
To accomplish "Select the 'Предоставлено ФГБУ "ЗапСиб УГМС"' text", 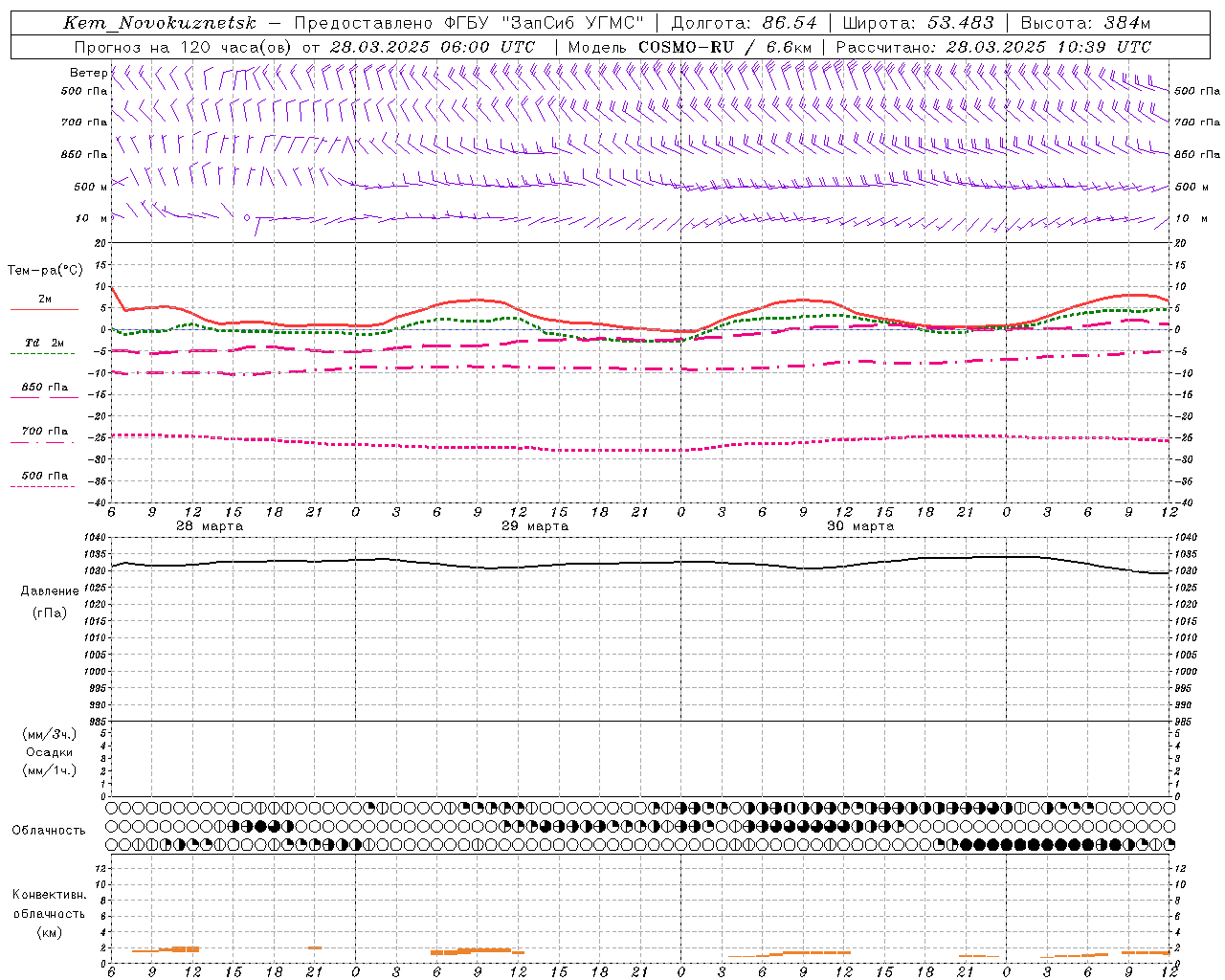I will [469, 23].
